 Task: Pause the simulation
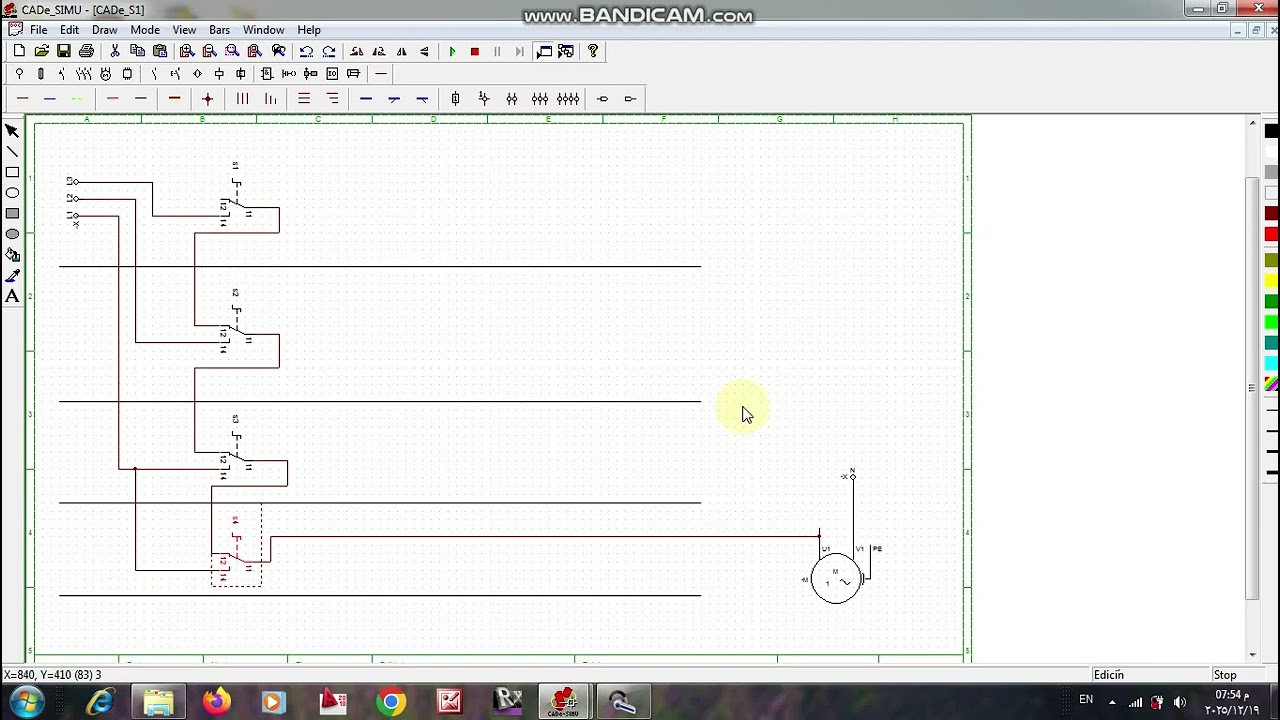[497, 51]
